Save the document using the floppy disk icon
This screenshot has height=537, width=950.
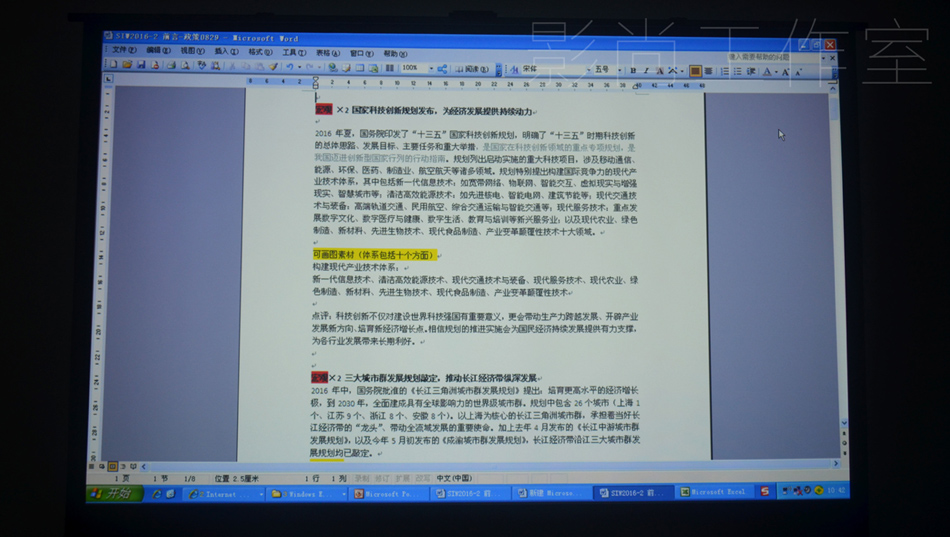[x=141, y=66]
